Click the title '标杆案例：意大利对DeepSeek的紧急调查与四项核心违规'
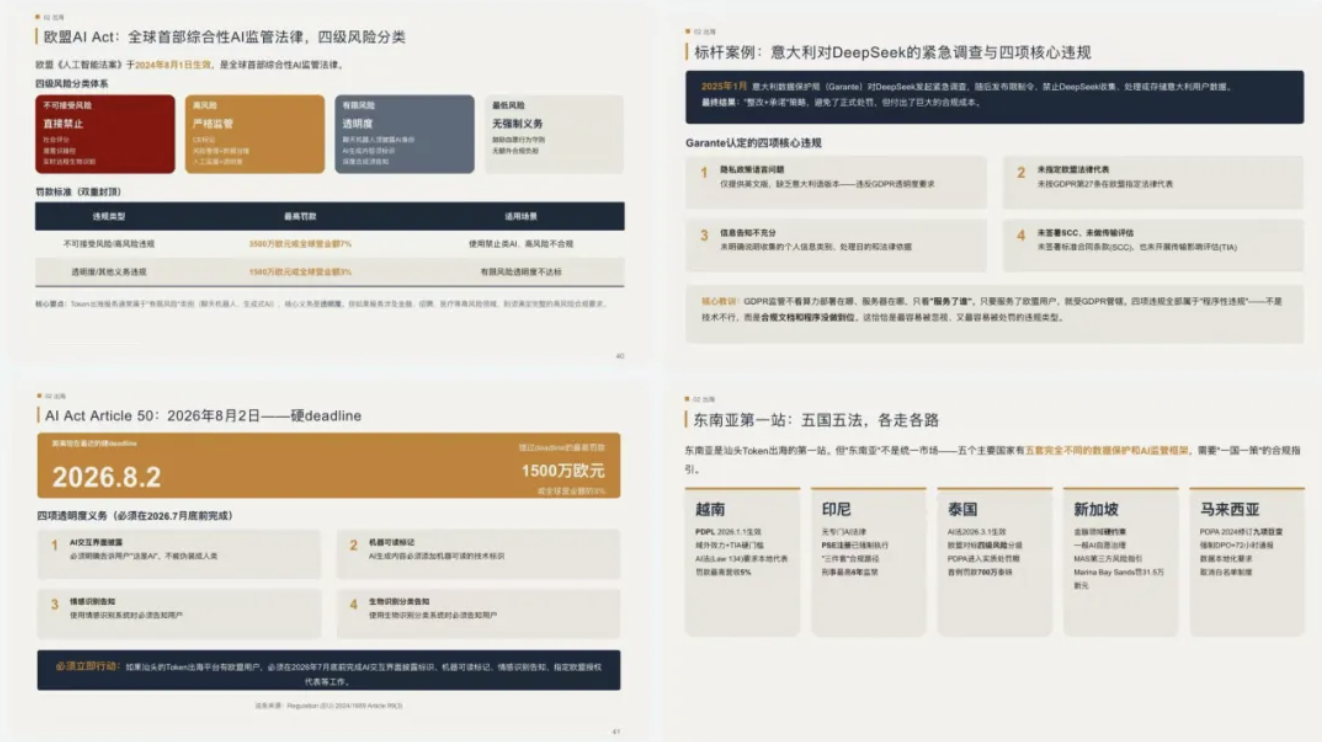This screenshot has width=1322, height=742. [x=893, y=52]
